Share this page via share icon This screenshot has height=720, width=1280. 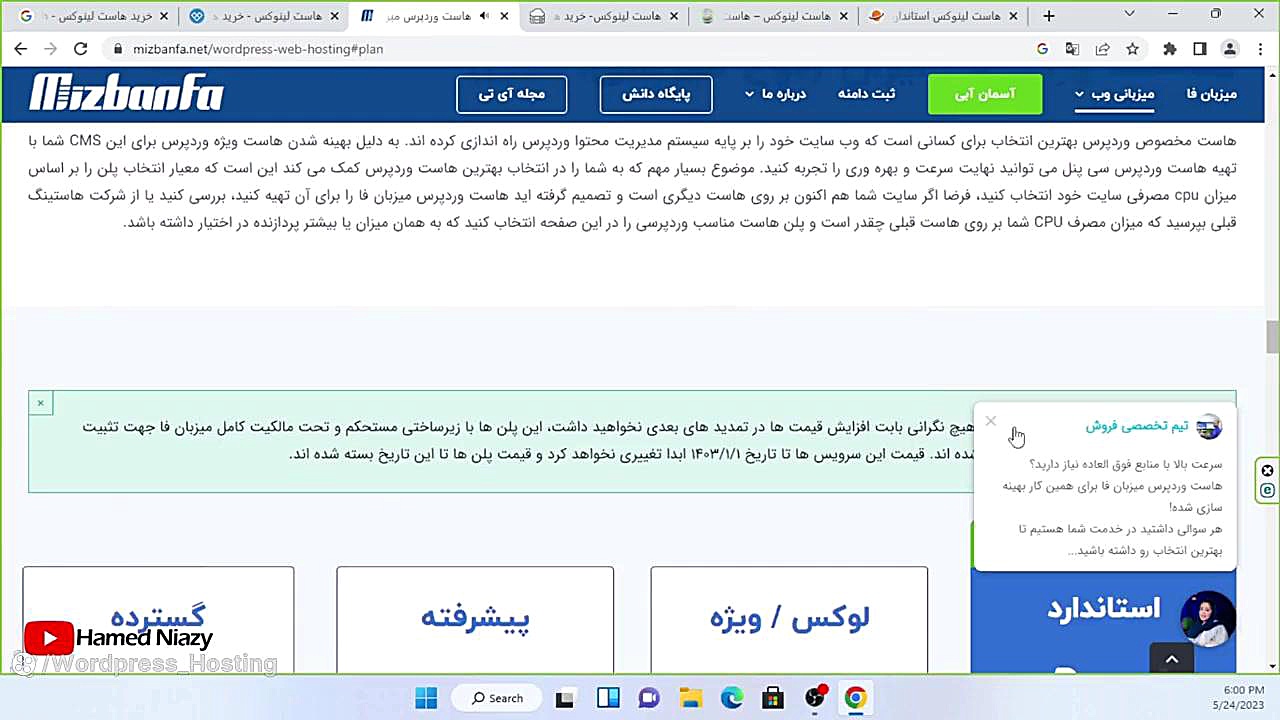(1102, 49)
